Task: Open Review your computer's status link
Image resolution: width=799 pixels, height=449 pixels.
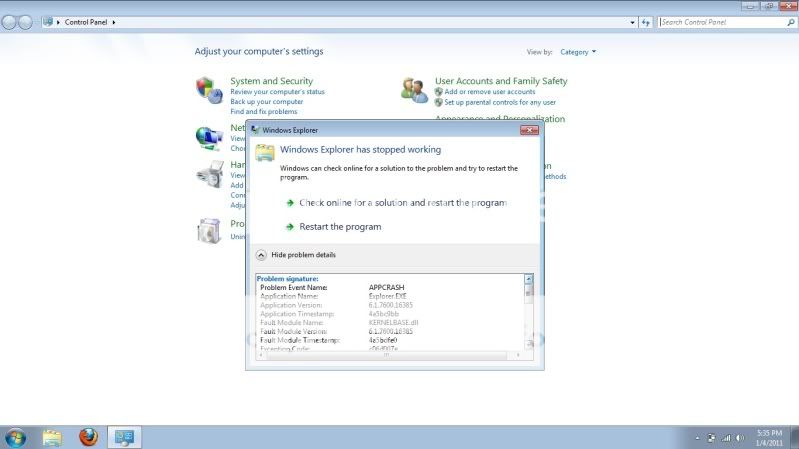Action: point(277,92)
